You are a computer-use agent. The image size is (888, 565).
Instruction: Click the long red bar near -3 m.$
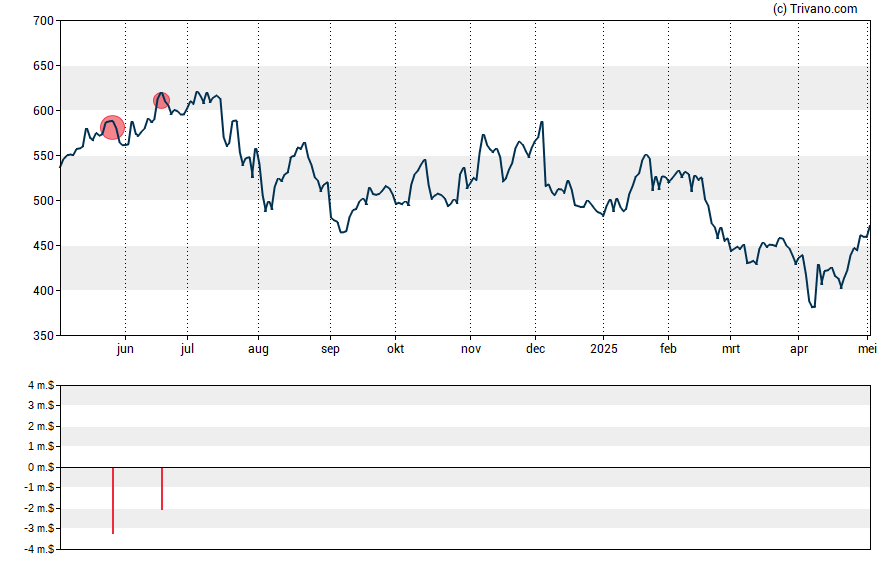click(x=113, y=500)
